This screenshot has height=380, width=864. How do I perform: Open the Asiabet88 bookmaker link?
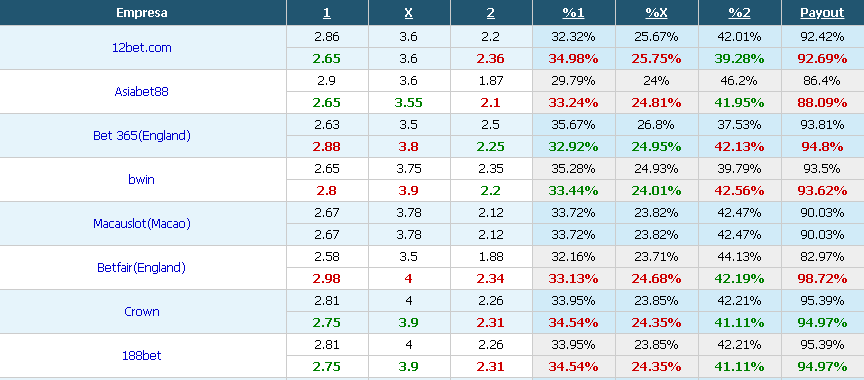click(142, 91)
